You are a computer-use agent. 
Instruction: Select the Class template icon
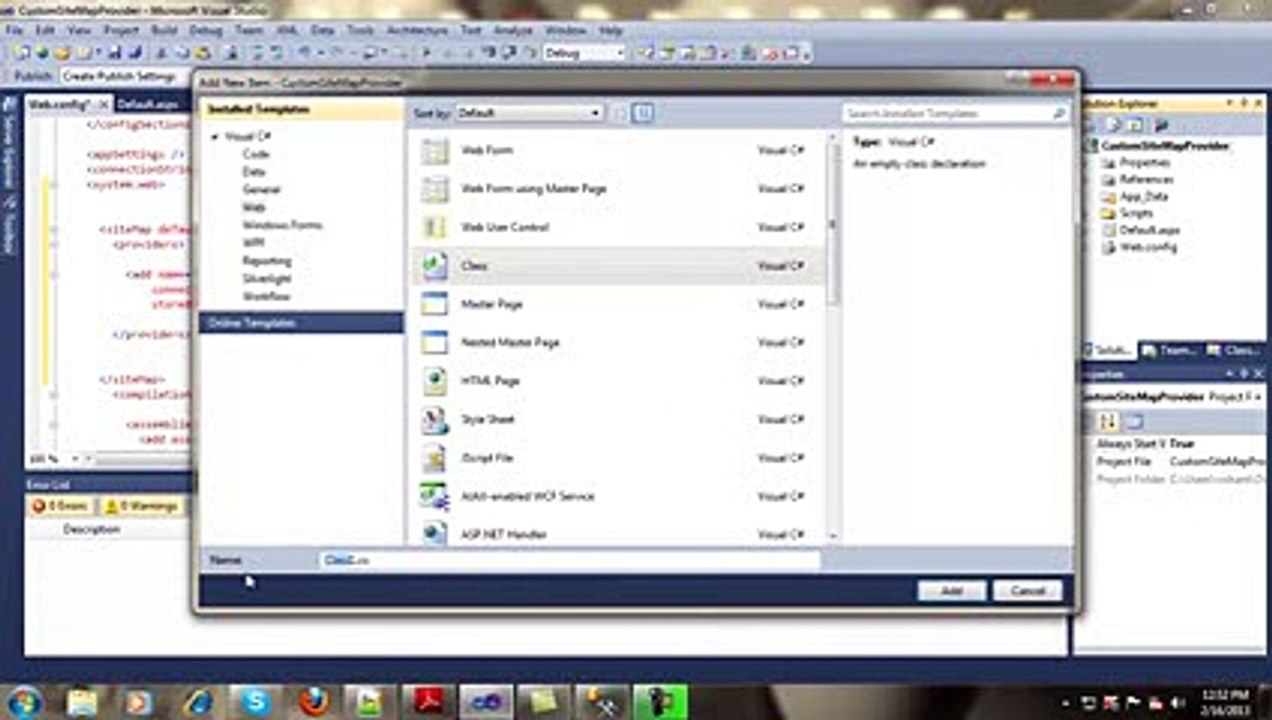pyautogui.click(x=435, y=266)
